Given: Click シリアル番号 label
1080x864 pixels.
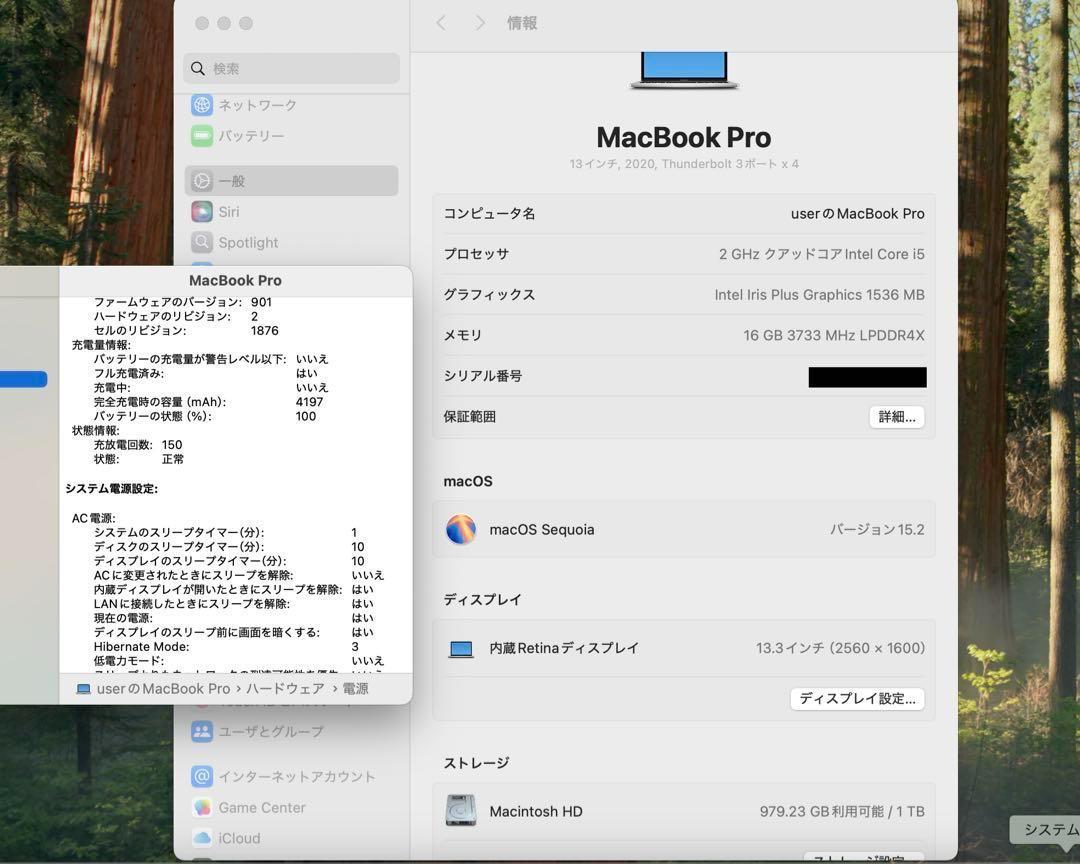Looking at the screenshot, I should (x=483, y=376).
